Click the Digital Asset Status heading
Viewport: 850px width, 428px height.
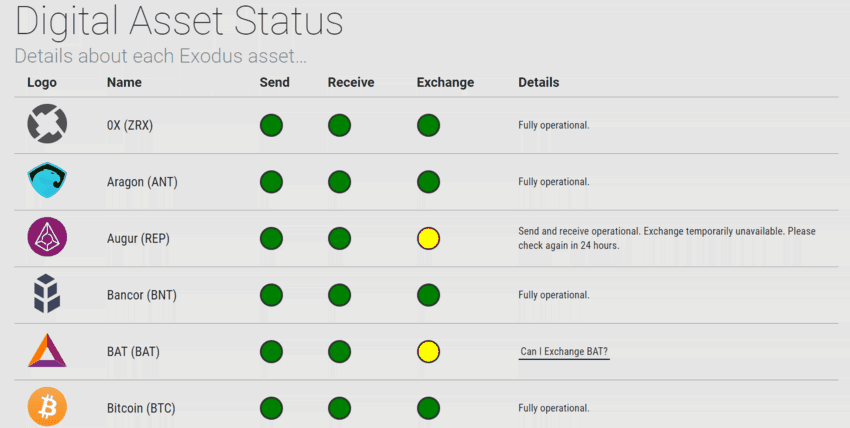[x=179, y=22]
